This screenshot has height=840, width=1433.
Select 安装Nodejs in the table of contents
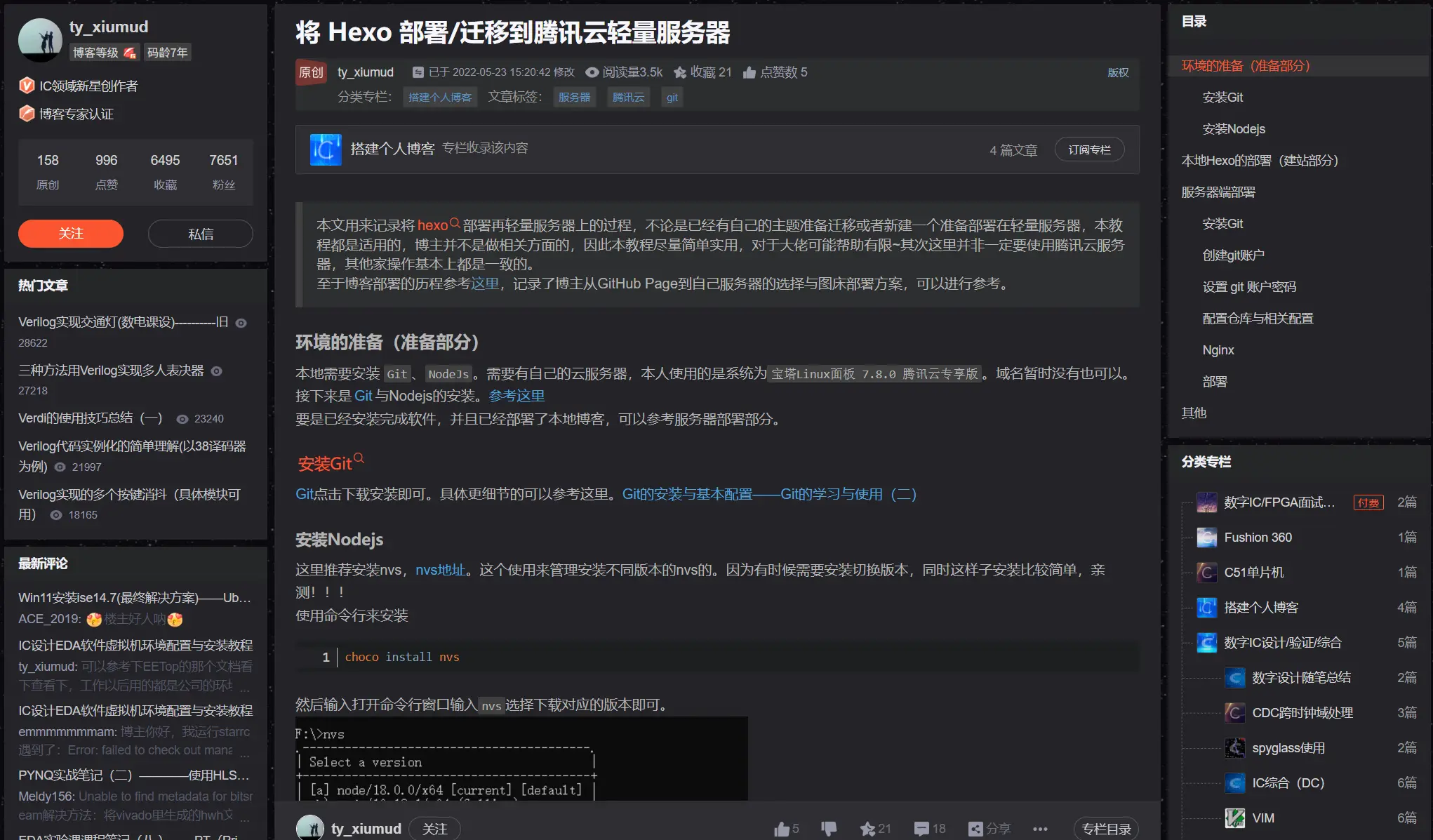point(1234,129)
